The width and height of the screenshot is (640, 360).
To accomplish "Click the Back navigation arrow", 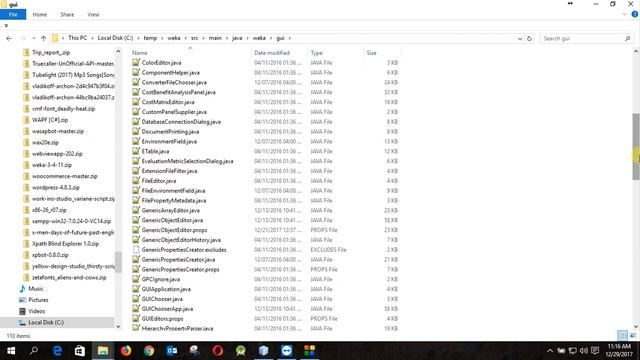I will (x=9, y=38).
